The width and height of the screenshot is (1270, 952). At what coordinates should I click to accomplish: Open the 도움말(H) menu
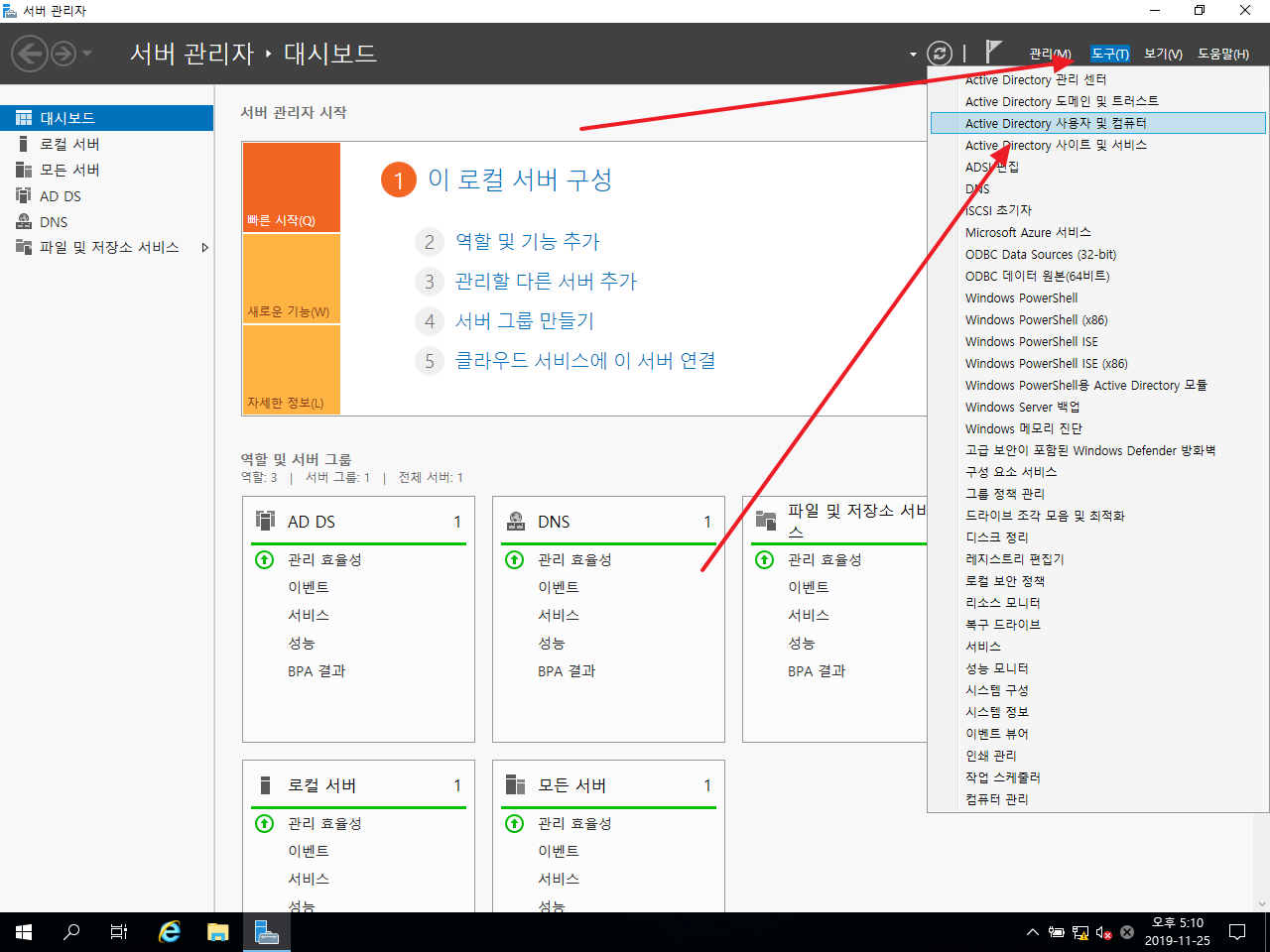pos(1222,54)
